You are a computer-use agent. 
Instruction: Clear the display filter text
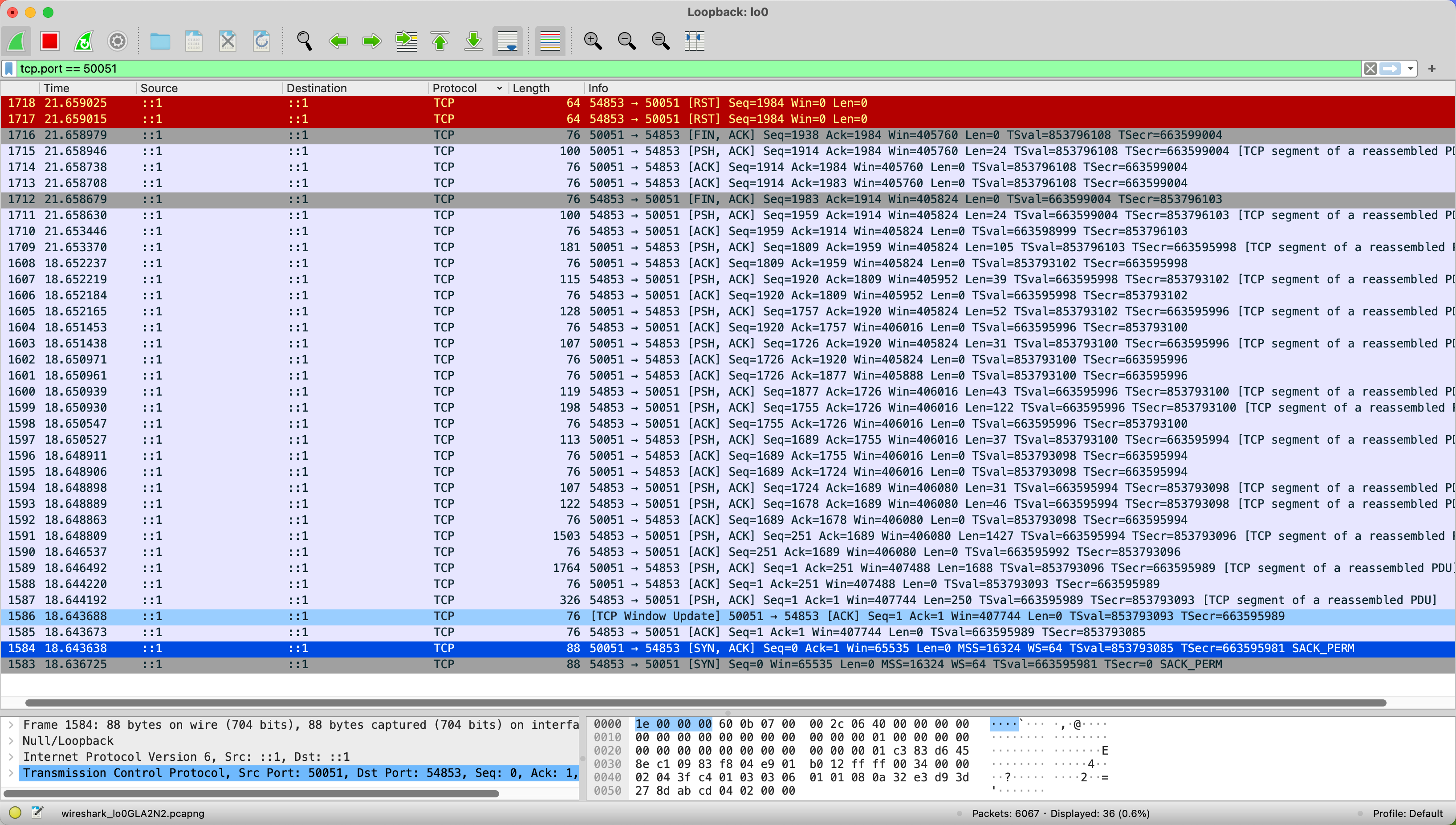(1370, 69)
